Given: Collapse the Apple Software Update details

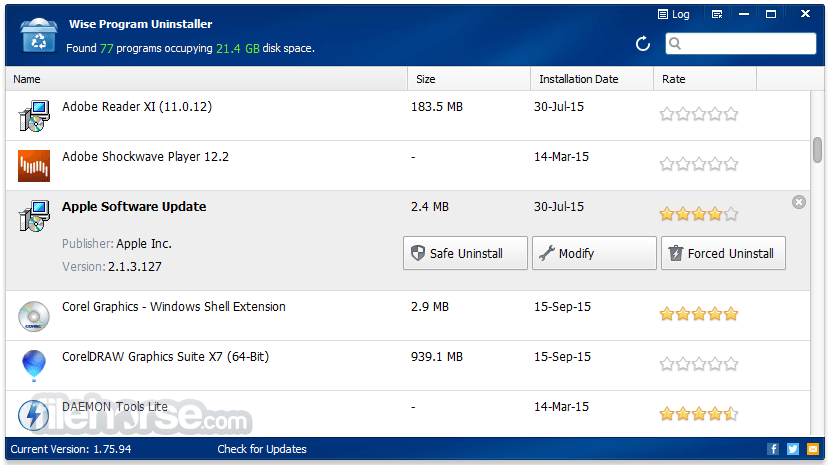Looking at the screenshot, I should (799, 202).
